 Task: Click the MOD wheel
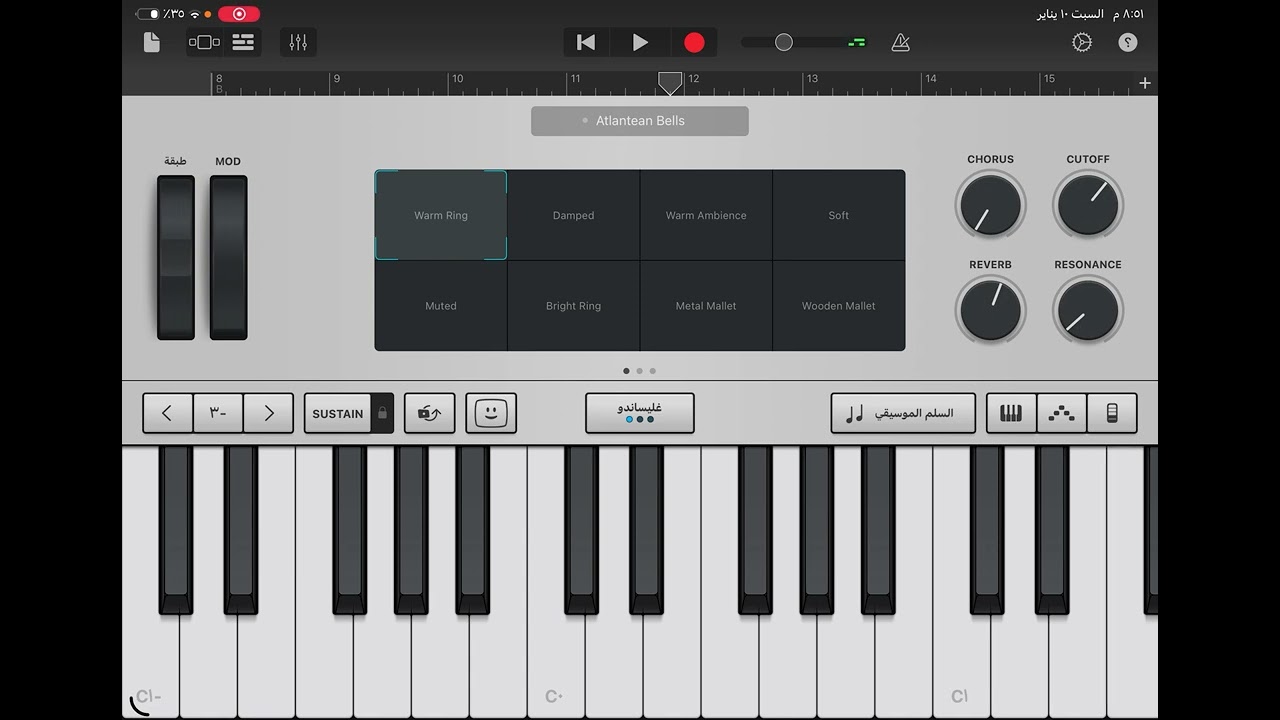click(x=228, y=258)
